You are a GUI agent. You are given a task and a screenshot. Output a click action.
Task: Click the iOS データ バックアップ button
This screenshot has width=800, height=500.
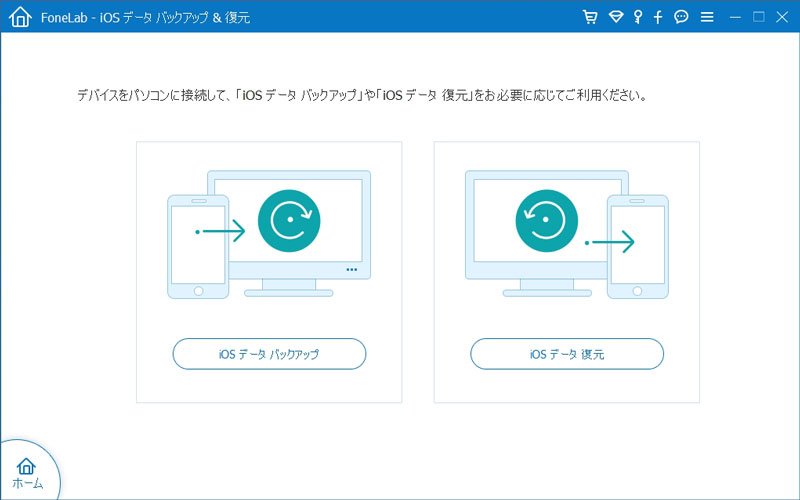[269, 354]
